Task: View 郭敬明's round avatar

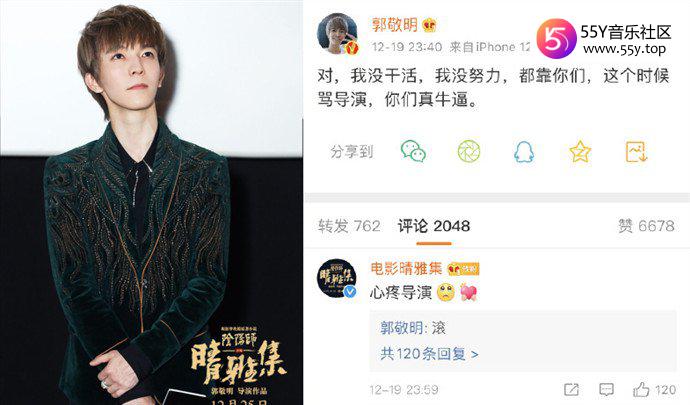Action: [x=338, y=34]
